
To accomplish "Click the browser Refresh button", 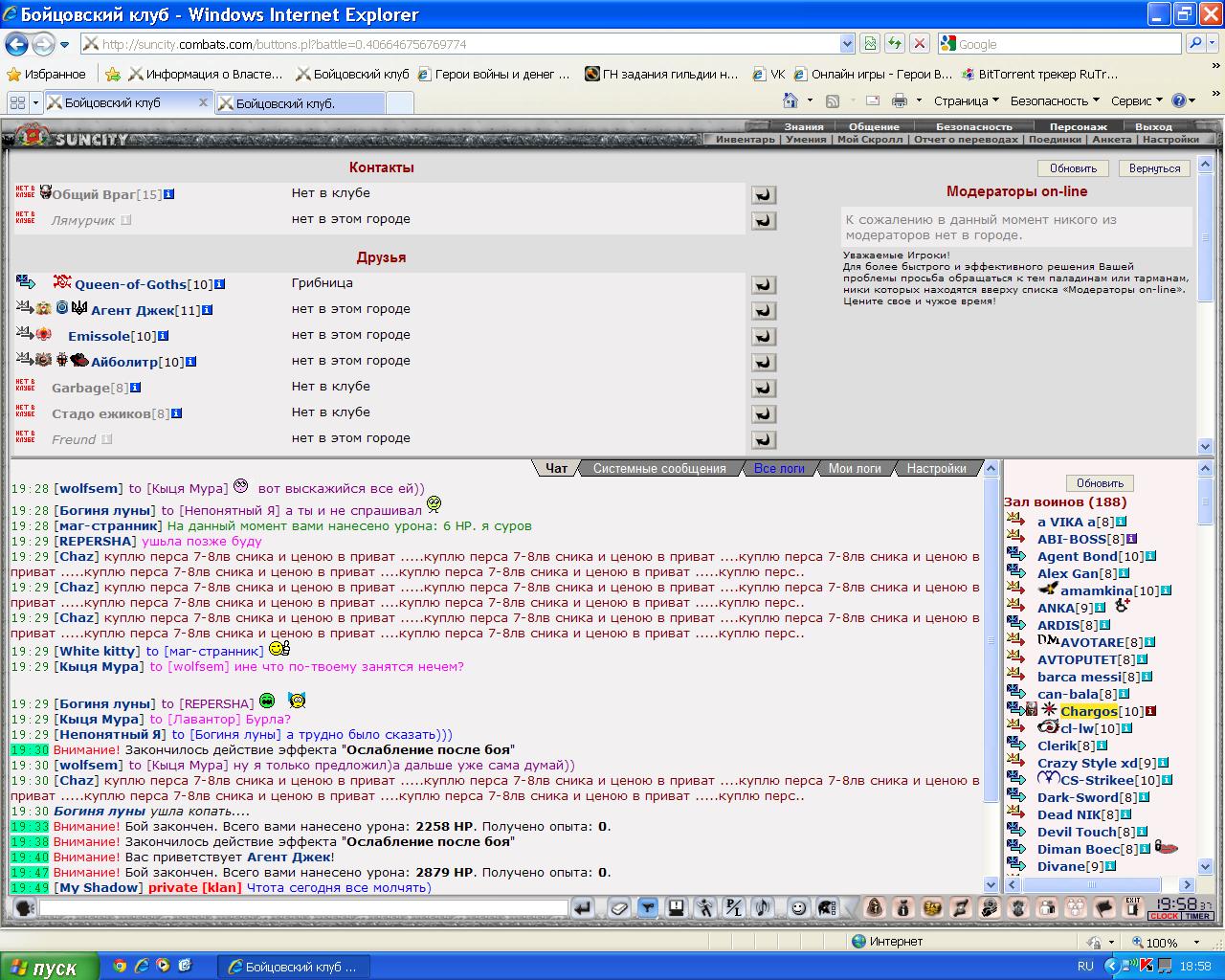I will pyautogui.click(x=895, y=44).
